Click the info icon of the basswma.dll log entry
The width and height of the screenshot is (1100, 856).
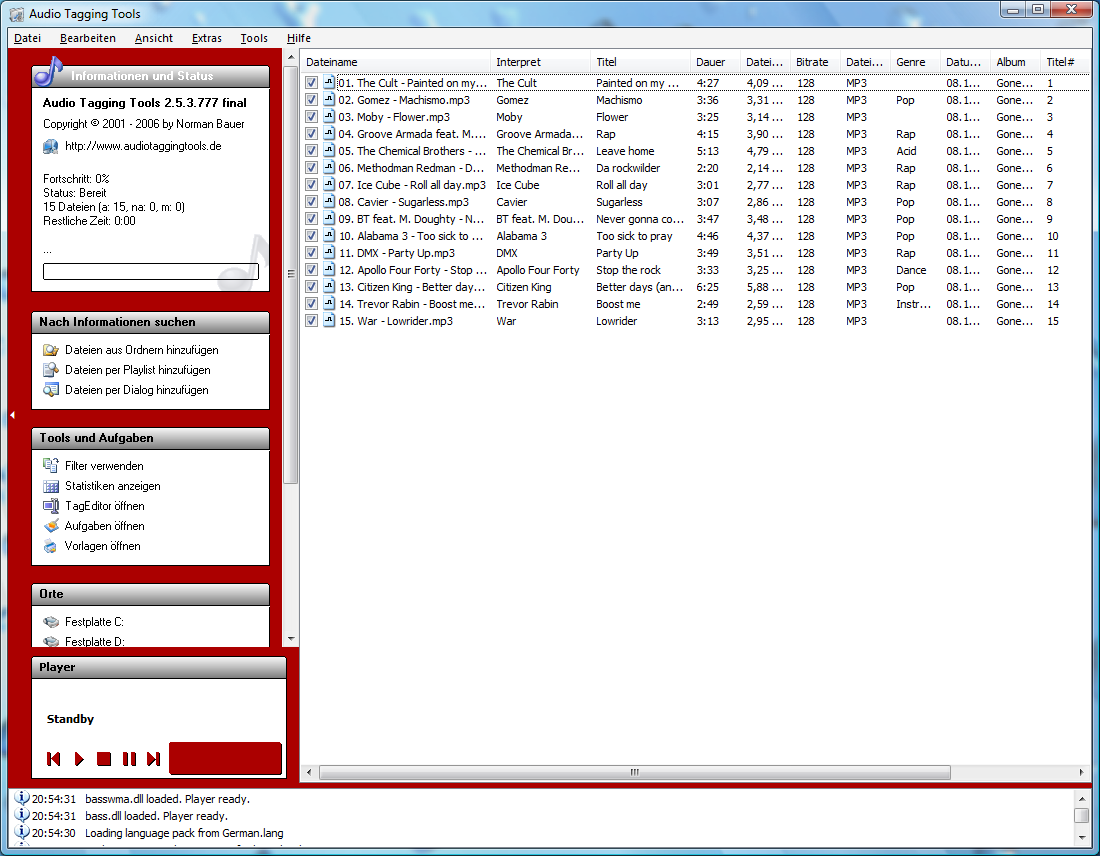pyautogui.click(x=22, y=798)
